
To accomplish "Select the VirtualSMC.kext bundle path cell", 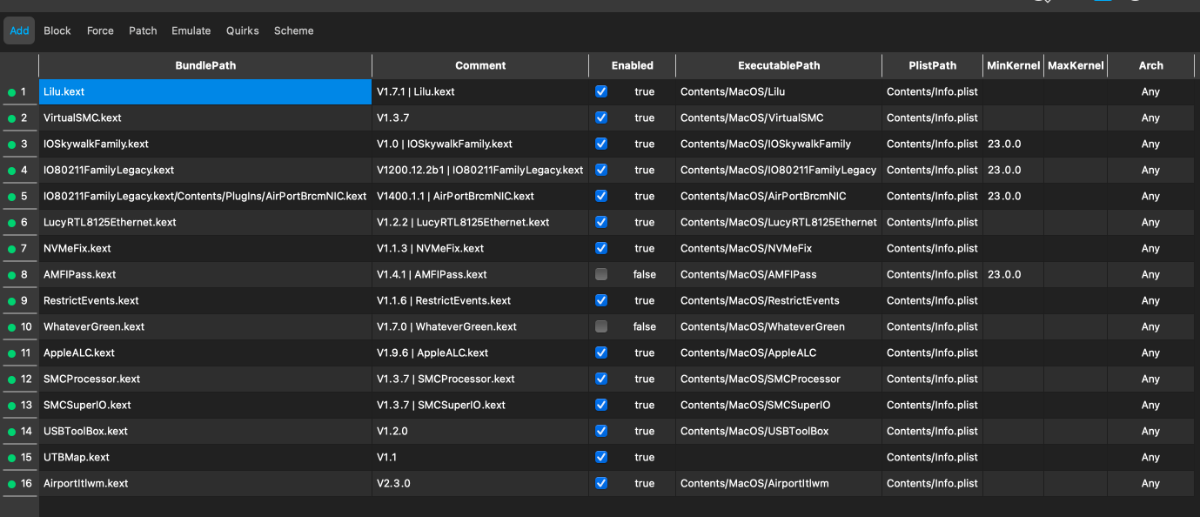I will [x=205, y=118].
